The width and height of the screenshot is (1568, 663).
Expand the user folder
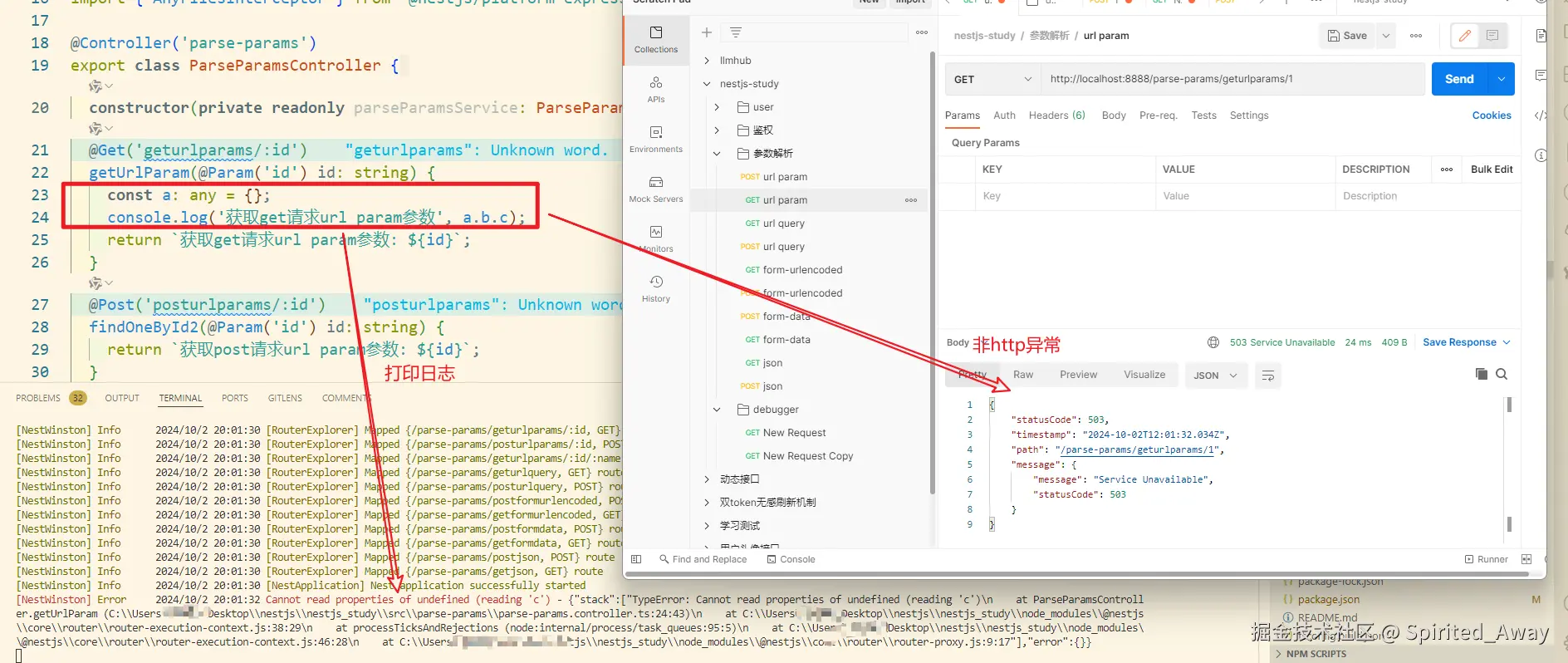(718, 107)
